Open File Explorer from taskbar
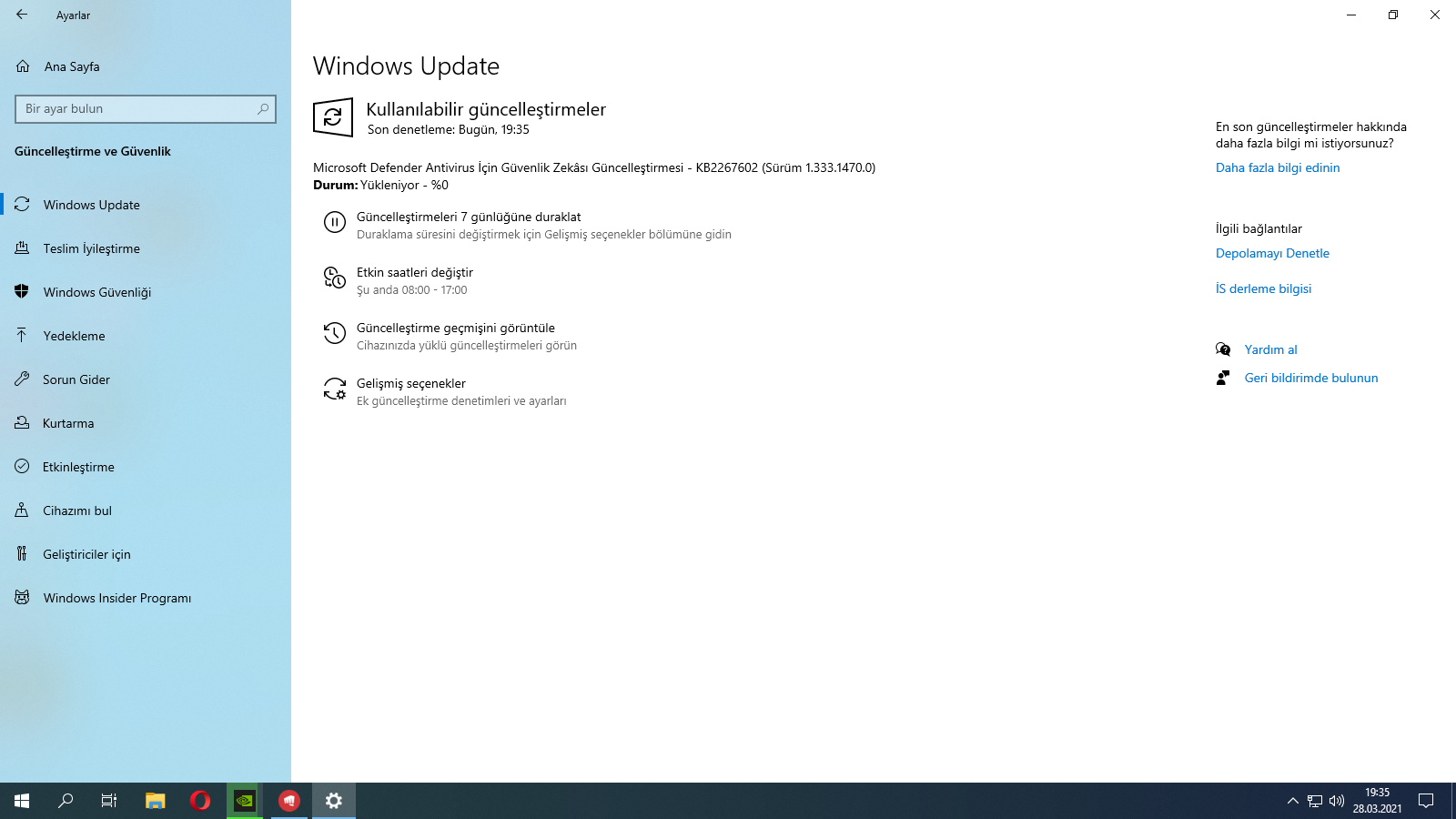1456x819 pixels. pyautogui.click(x=156, y=801)
